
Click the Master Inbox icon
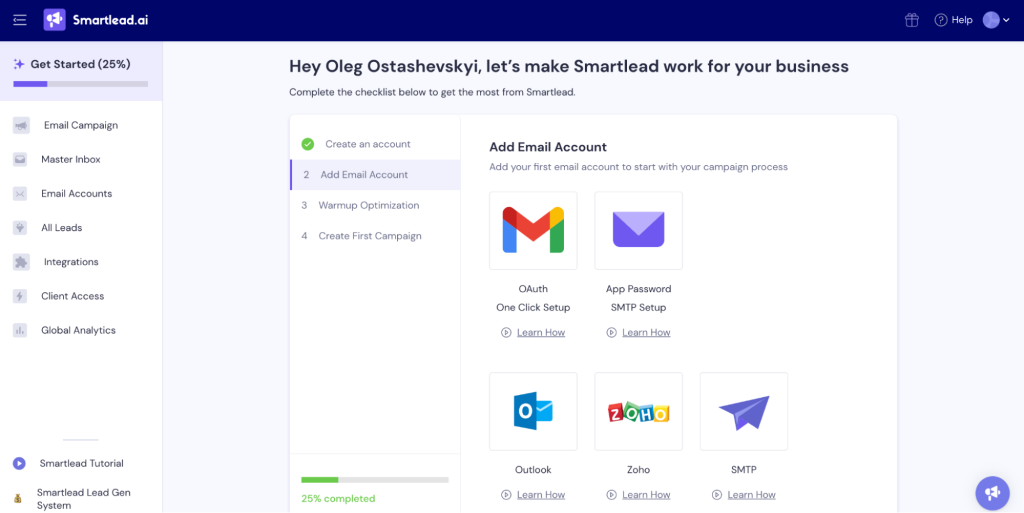(x=20, y=159)
